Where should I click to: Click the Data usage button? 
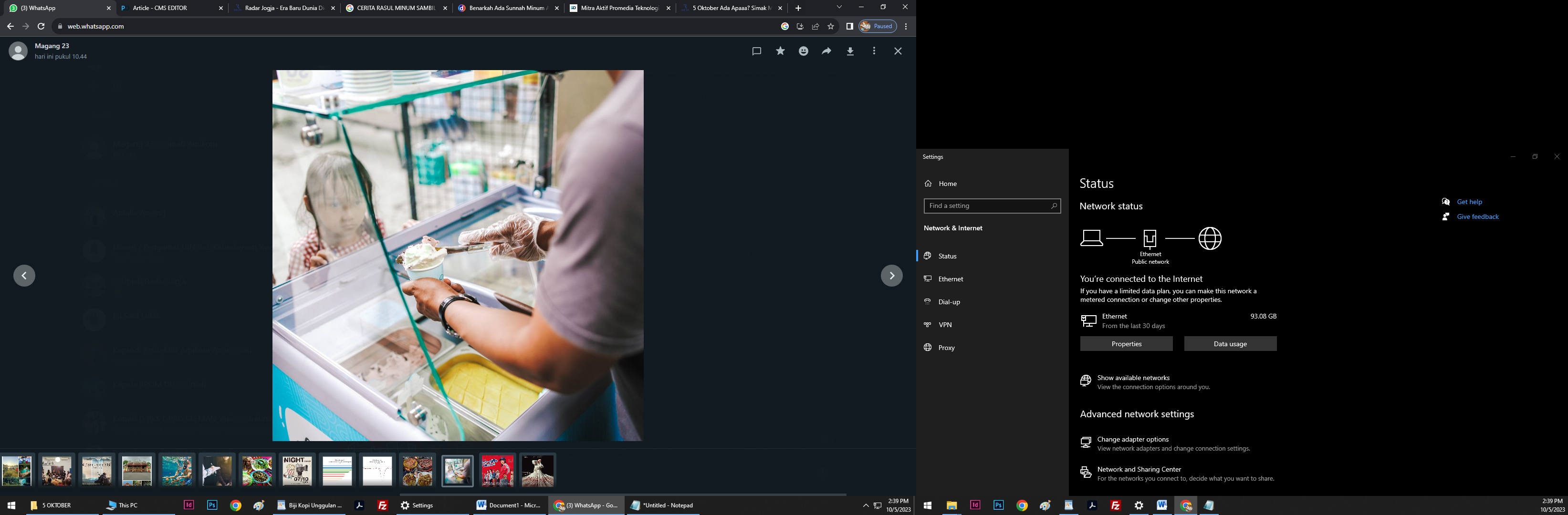pyautogui.click(x=1230, y=344)
